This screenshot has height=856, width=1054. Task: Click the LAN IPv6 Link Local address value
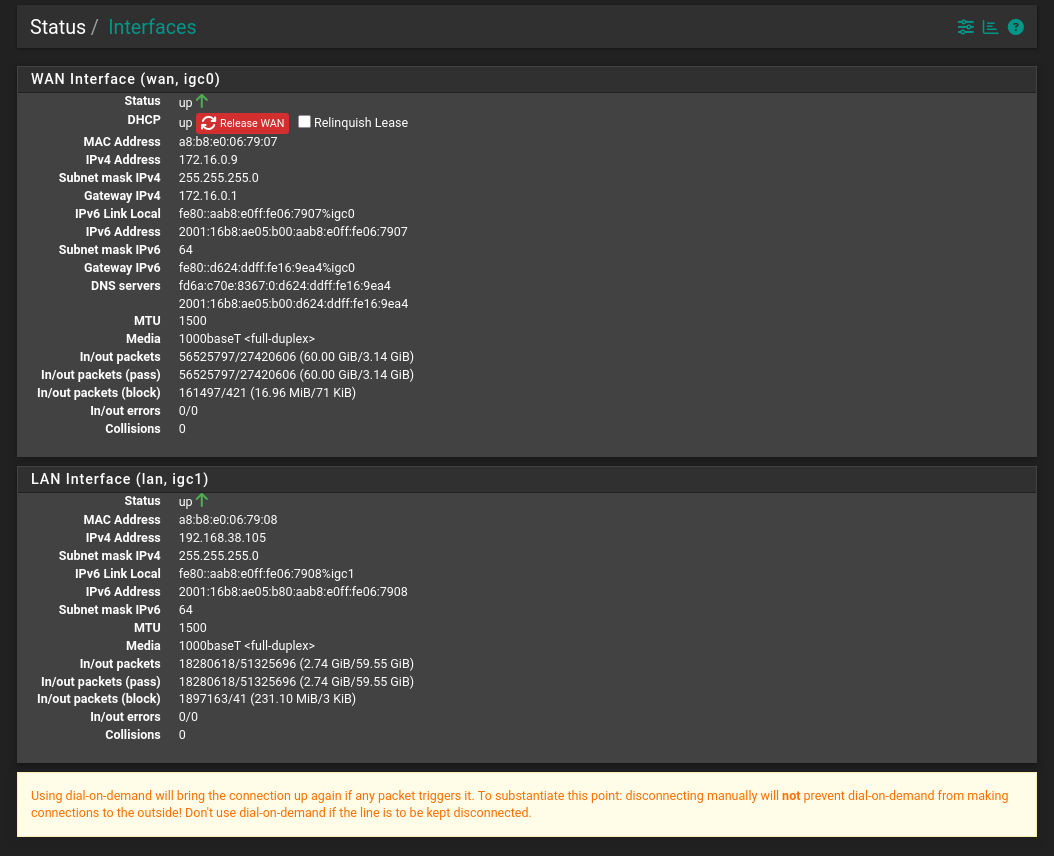266,574
